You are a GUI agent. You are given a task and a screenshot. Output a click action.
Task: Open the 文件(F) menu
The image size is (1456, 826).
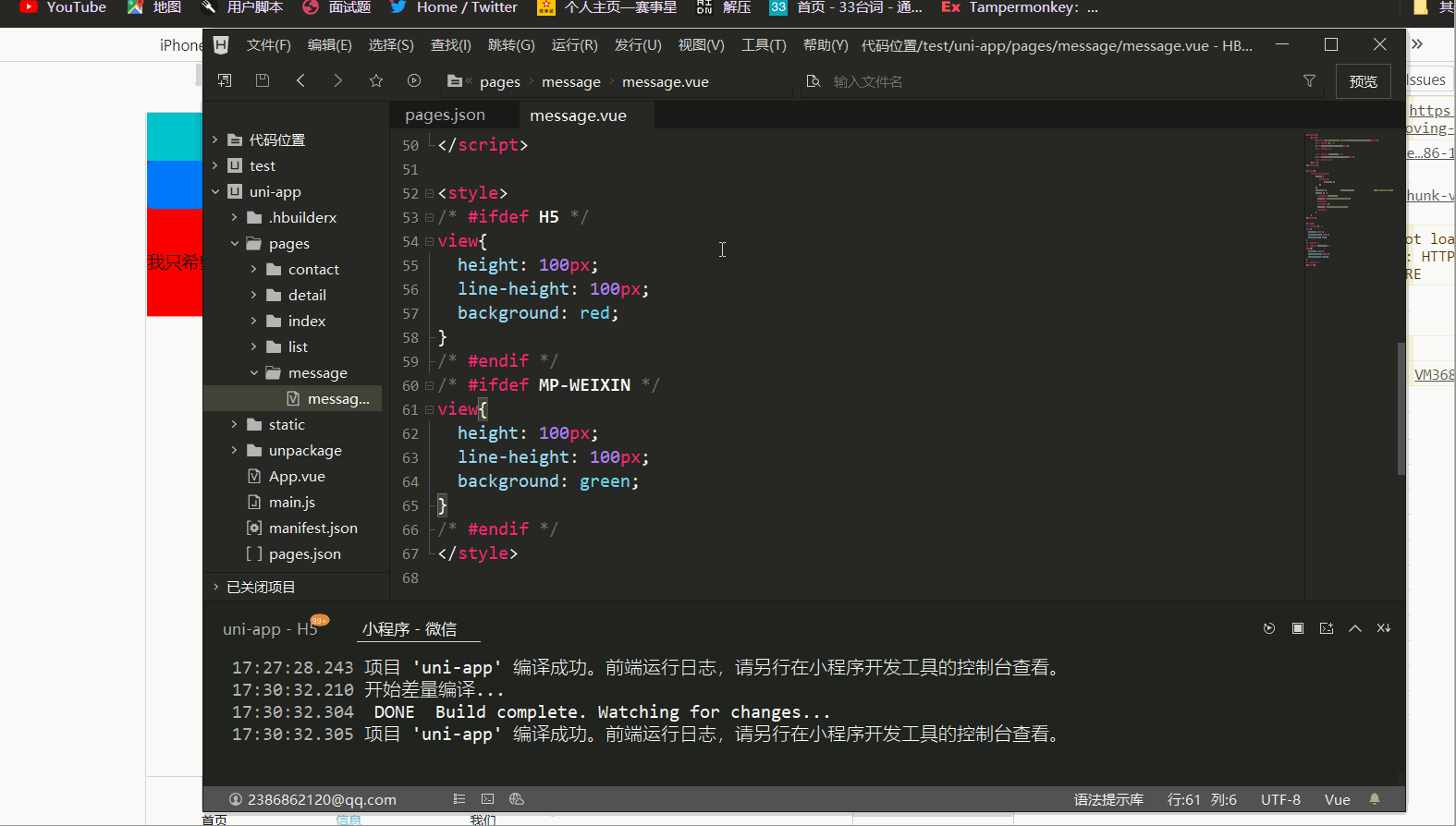point(269,45)
